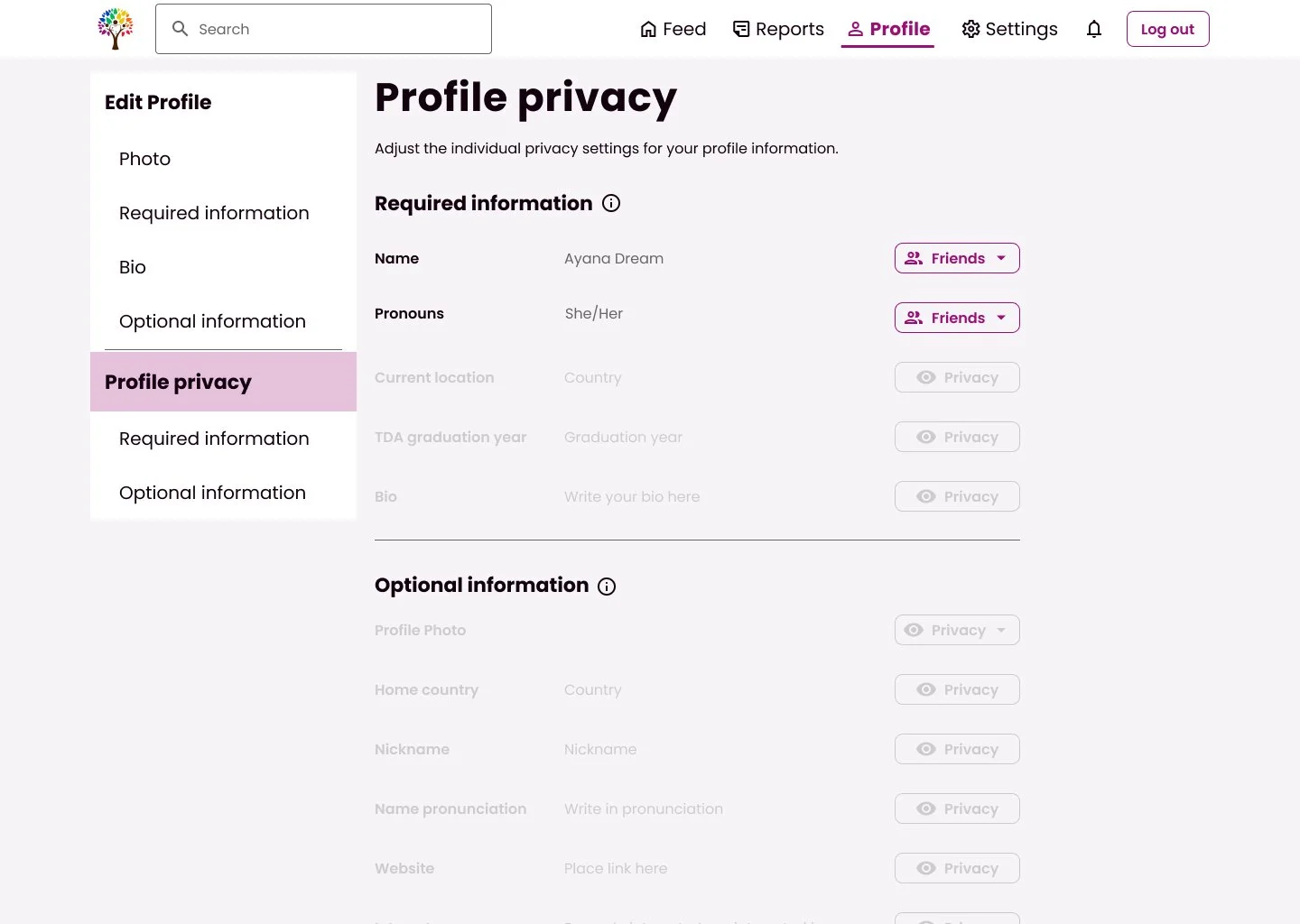Image resolution: width=1300 pixels, height=924 pixels.
Task: Click the name value Ayana Dream
Action: (614, 258)
